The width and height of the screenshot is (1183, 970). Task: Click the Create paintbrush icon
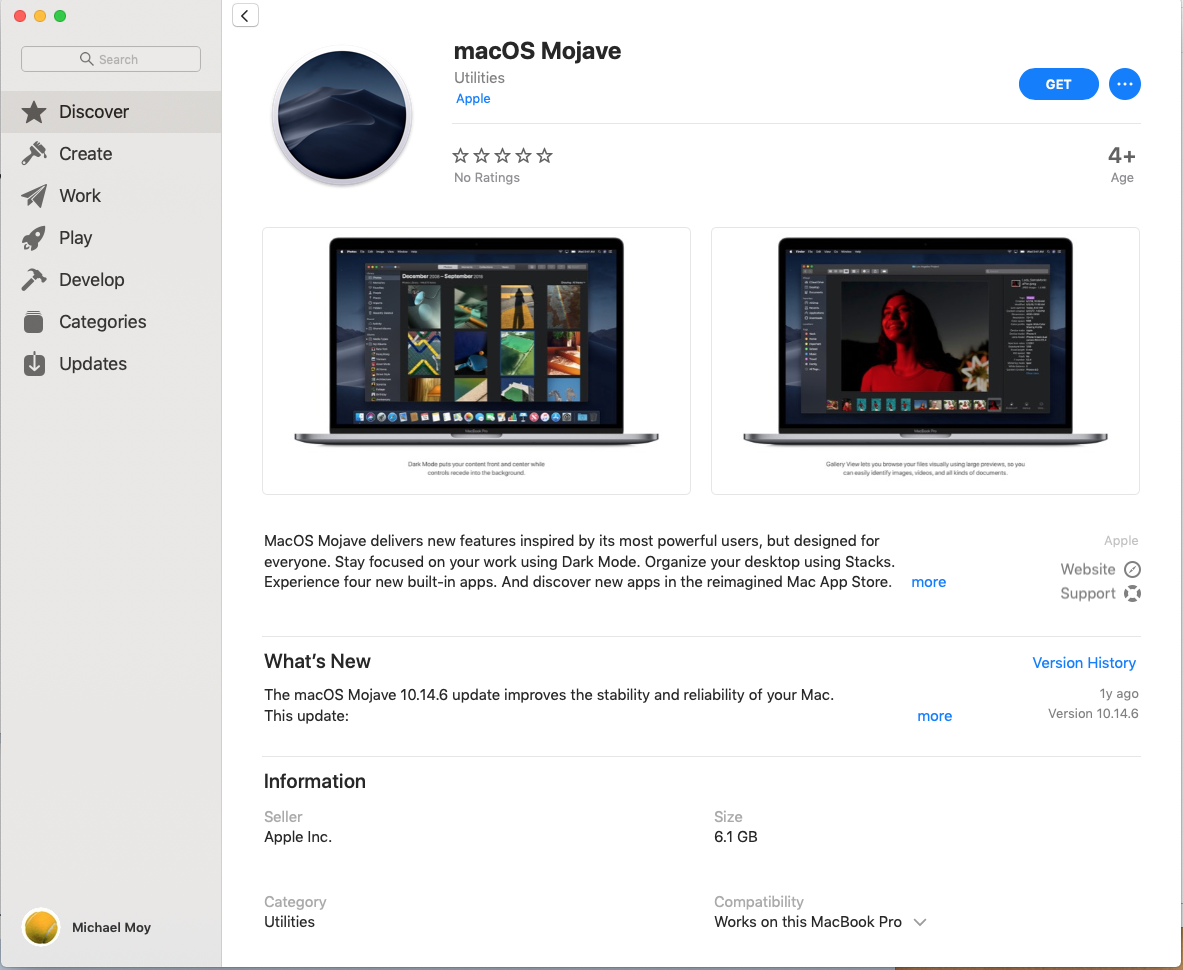click(34, 154)
